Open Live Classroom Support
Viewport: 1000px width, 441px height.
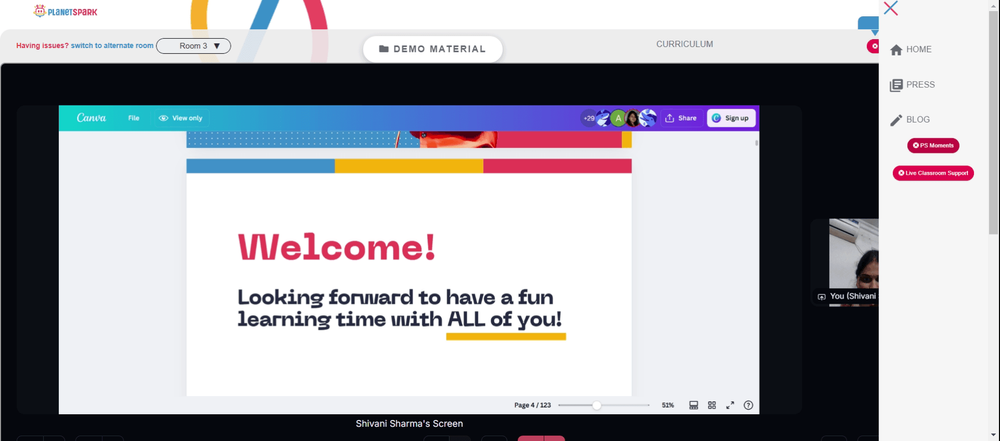coord(933,173)
